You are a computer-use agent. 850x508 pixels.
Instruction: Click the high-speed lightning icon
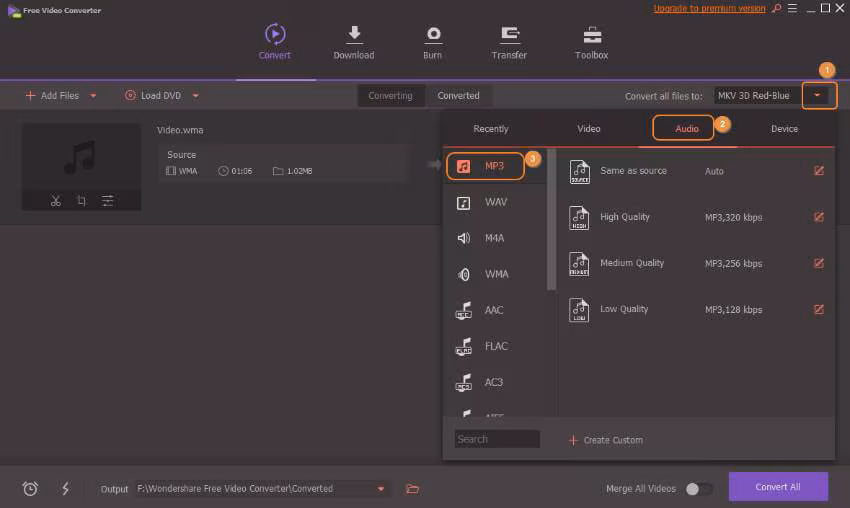(x=65, y=488)
